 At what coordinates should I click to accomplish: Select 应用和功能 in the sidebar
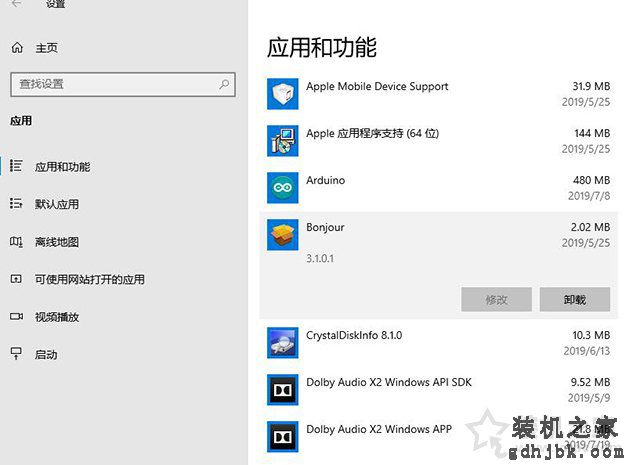pos(62,167)
